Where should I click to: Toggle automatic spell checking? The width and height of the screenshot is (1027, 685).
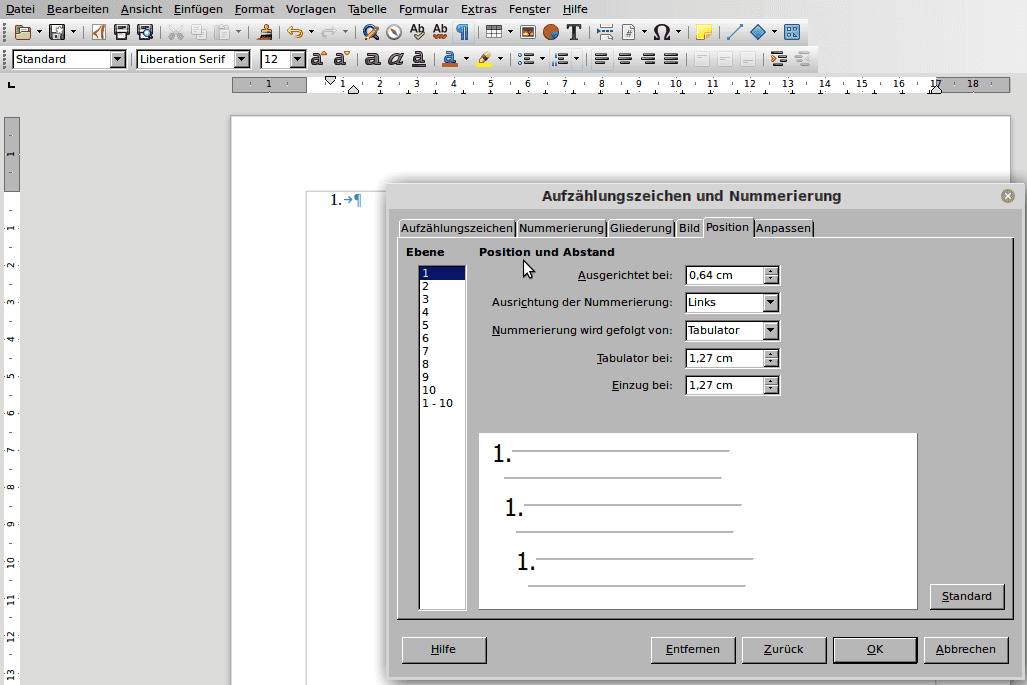click(440, 32)
